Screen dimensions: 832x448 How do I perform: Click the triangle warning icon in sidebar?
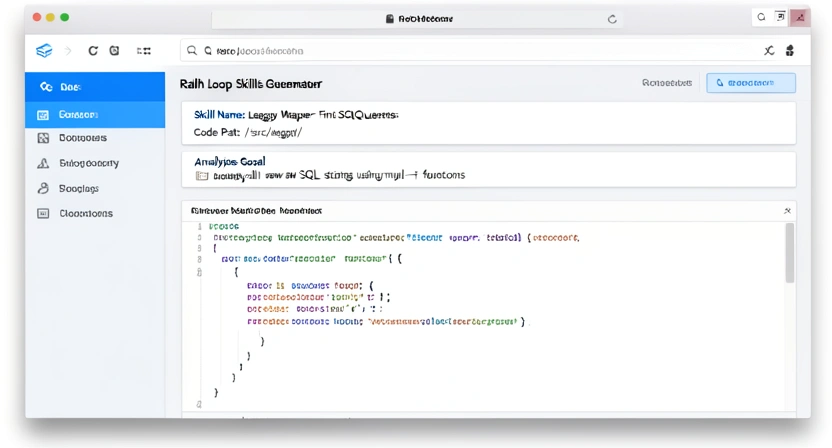coord(43,163)
